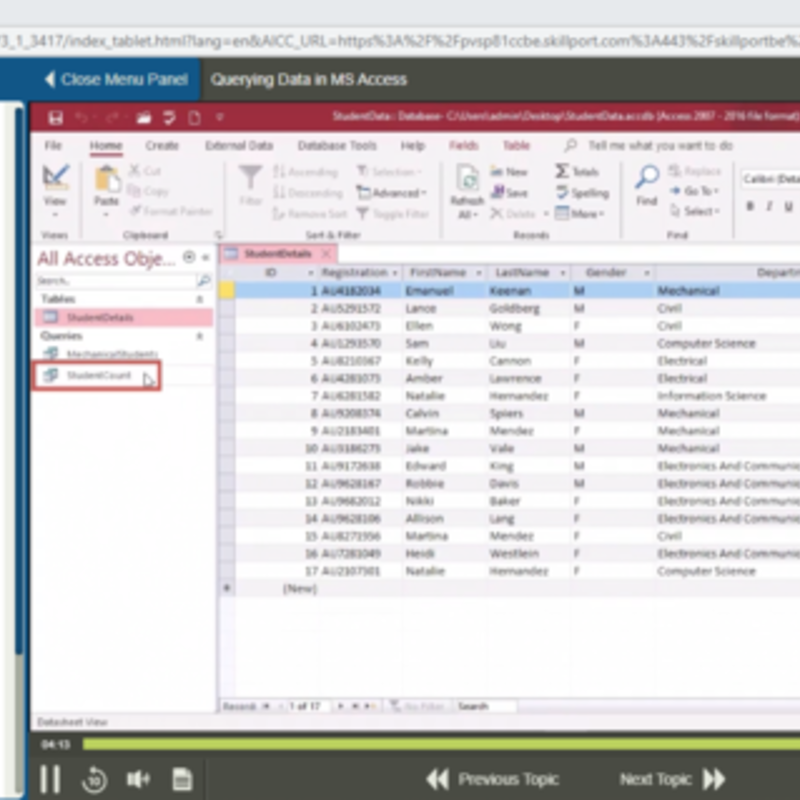Viewport: 800px width, 800px height.
Task: Mute the video with speaker icon
Action: tap(138, 779)
